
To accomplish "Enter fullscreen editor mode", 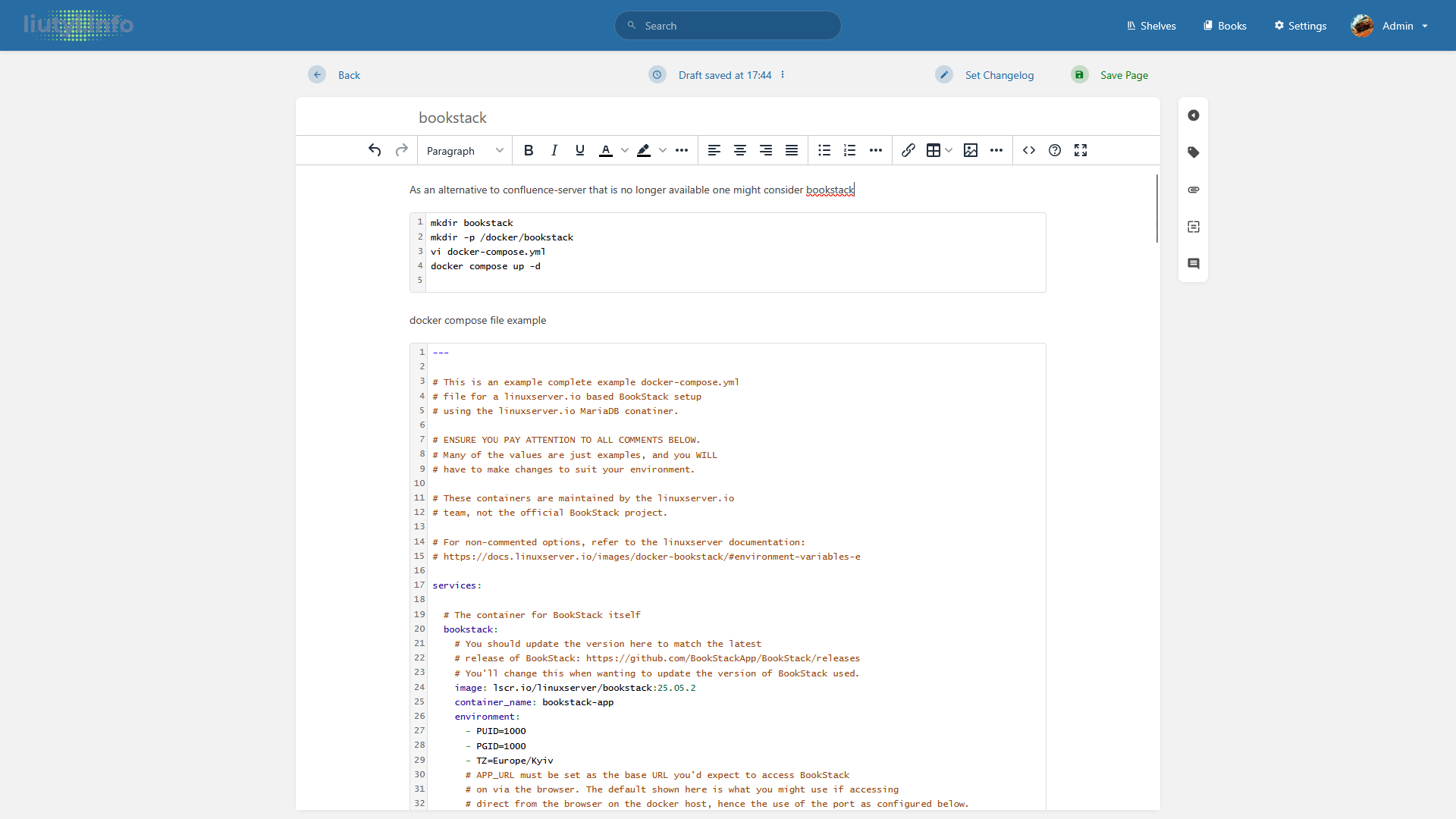I will tap(1081, 150).
